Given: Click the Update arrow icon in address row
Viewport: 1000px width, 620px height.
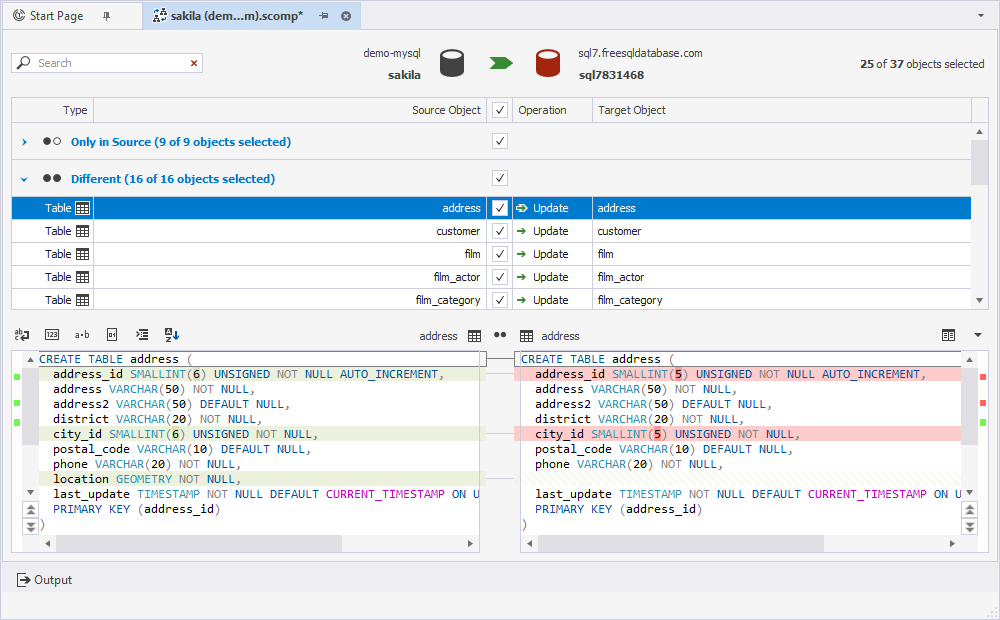Looking at the screenshot, I should click(522, 208).
